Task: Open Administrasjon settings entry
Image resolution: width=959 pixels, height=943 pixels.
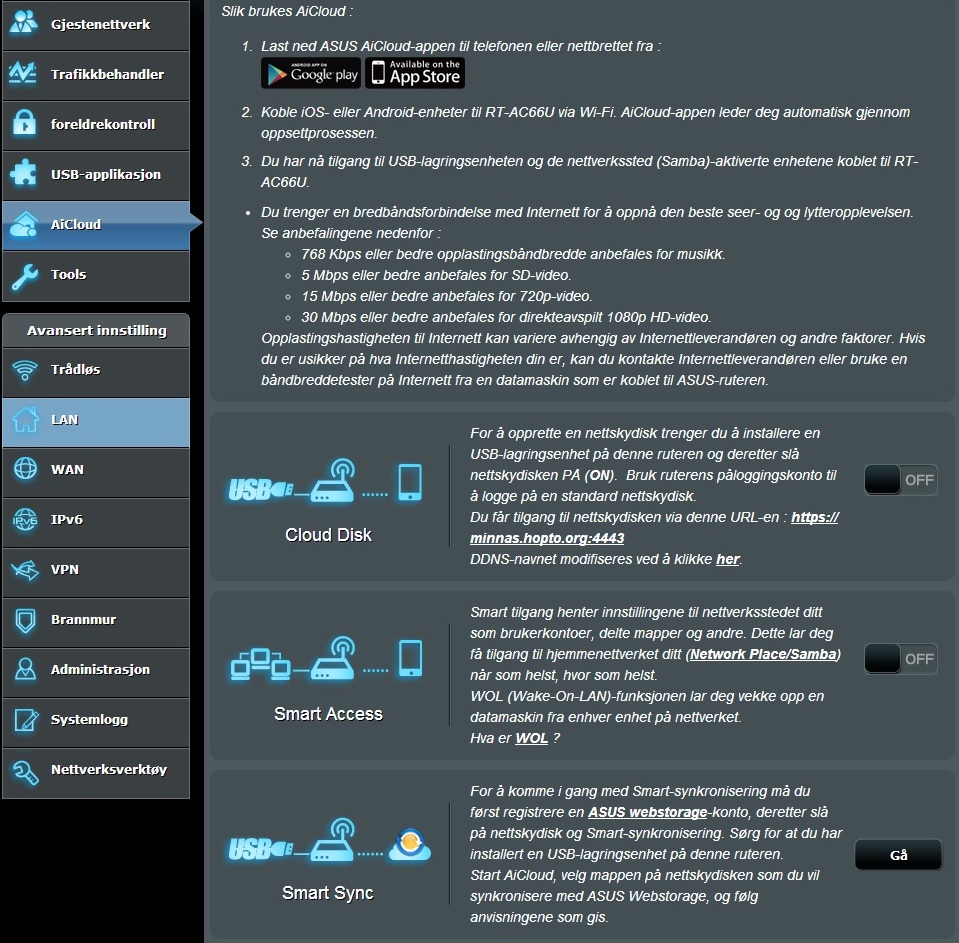Action: pos(96,672)
